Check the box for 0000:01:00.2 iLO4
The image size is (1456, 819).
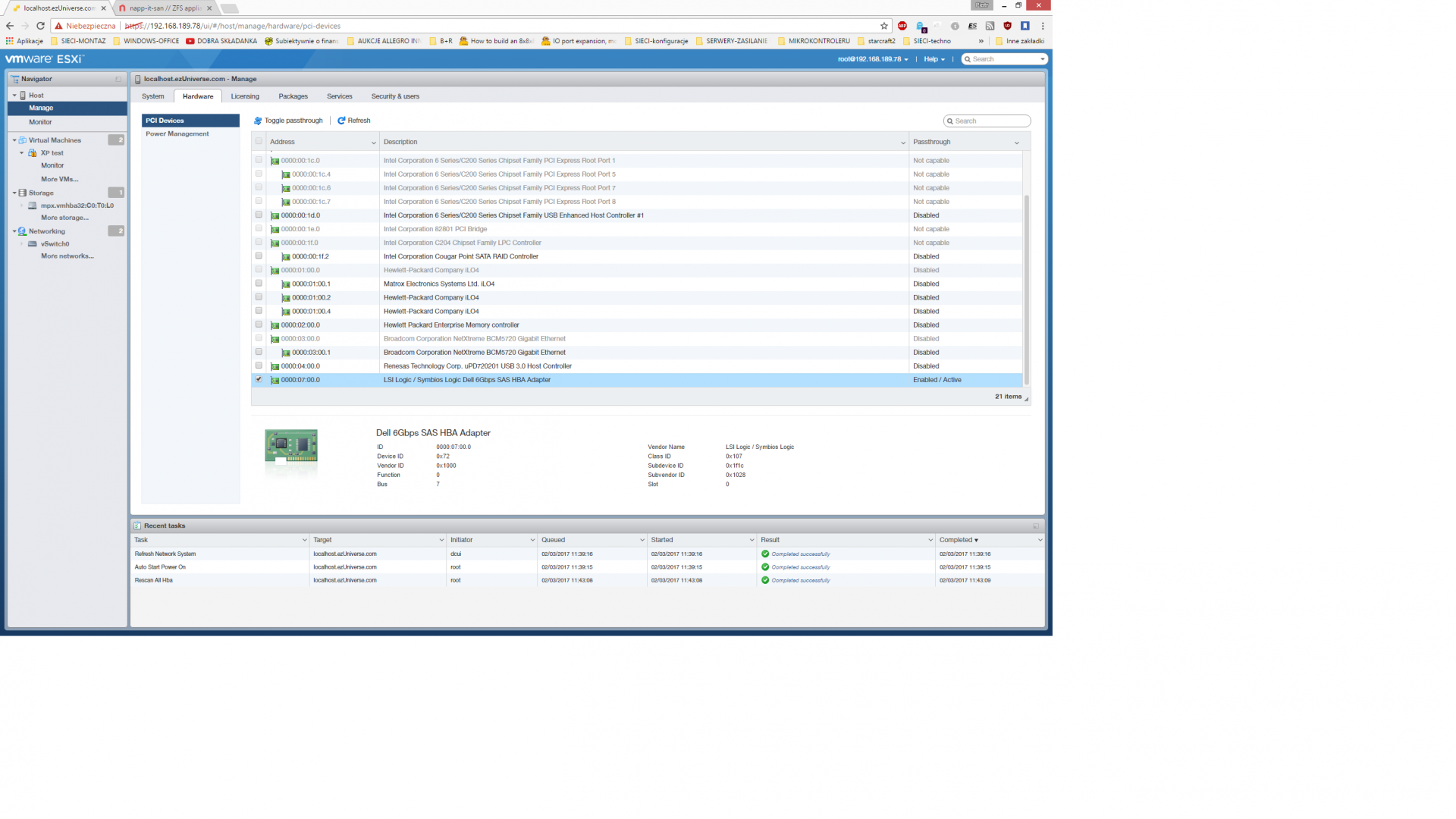tap(259, 297)
